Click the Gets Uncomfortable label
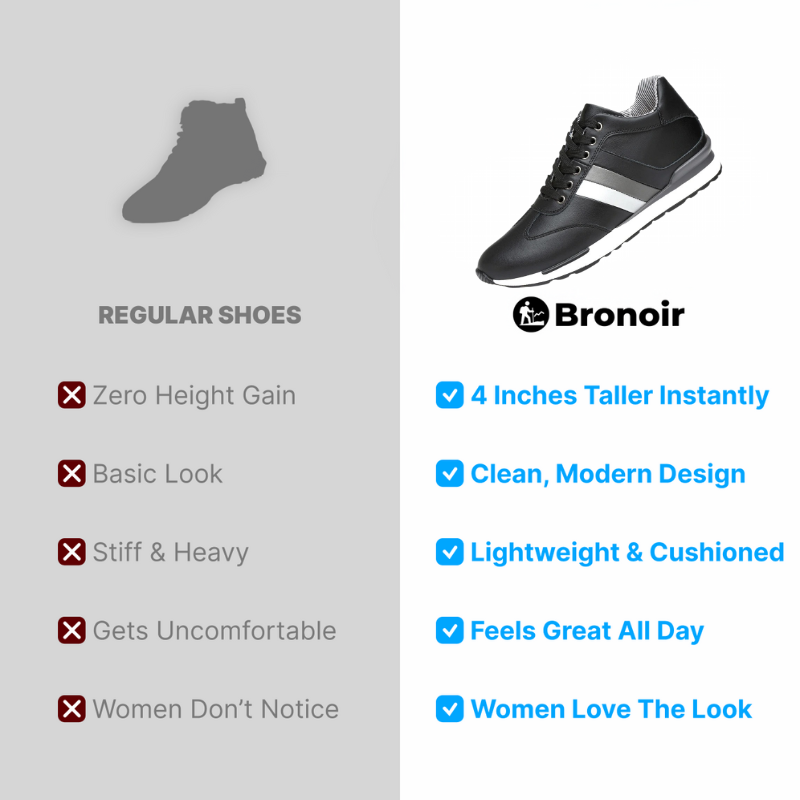 (x=215, y=631)
